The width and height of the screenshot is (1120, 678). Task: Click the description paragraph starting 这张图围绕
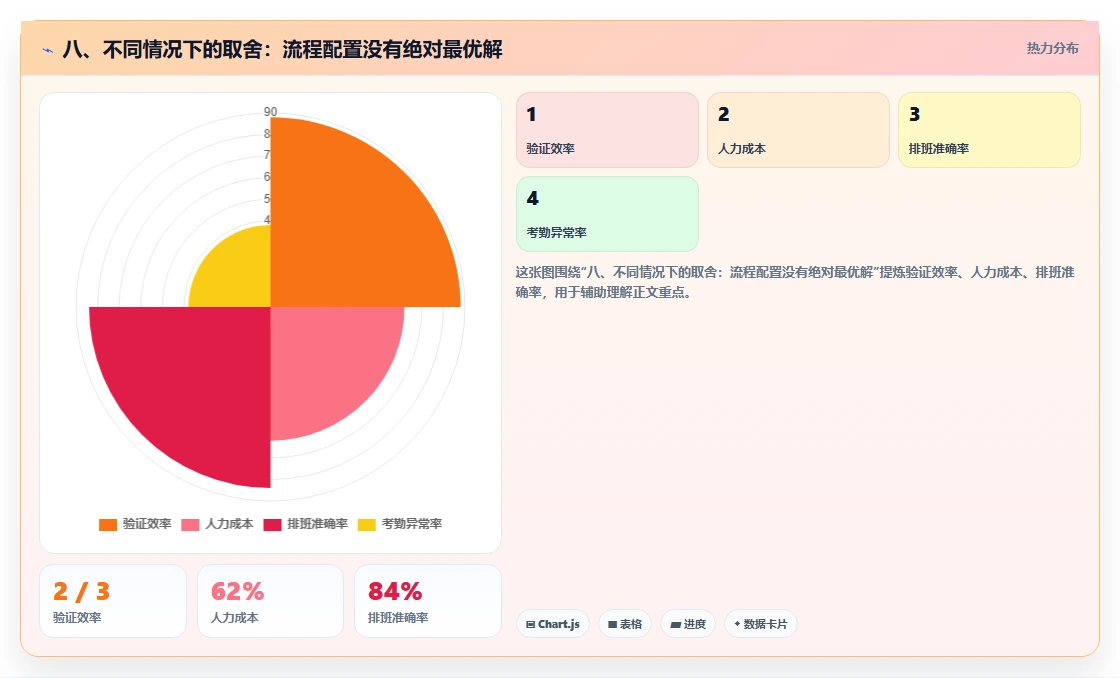coord(795,282)
